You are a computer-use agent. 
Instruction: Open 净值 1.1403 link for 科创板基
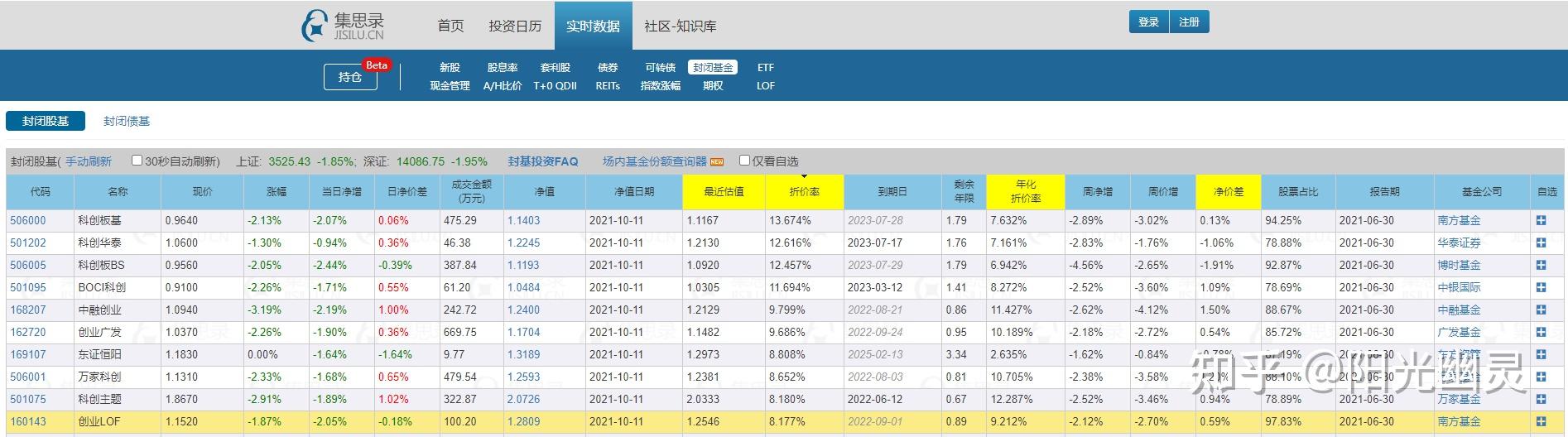(524, 221)
